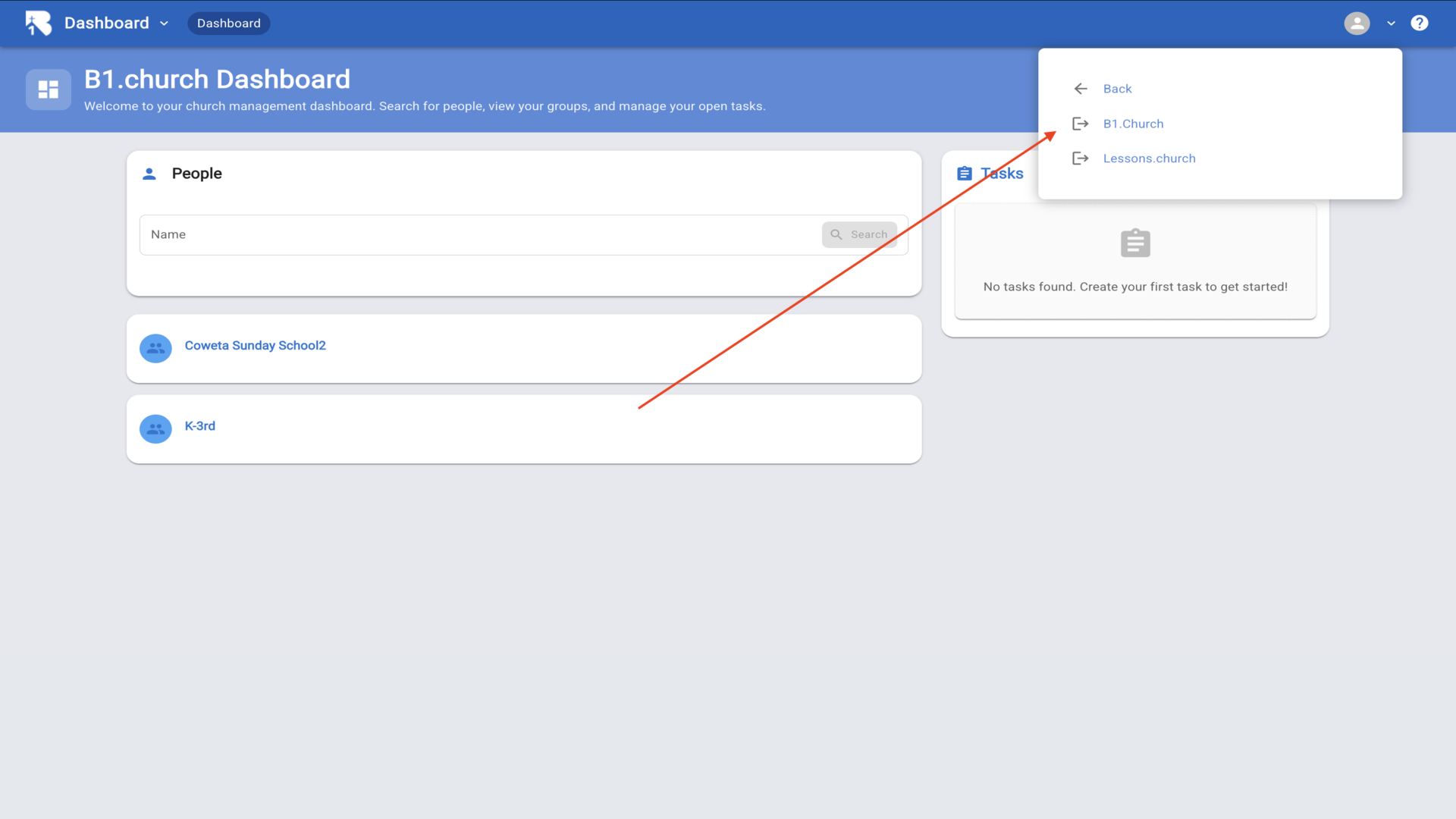
Task: Expand the user menu chevron
Action: [x=1391, y=24]
